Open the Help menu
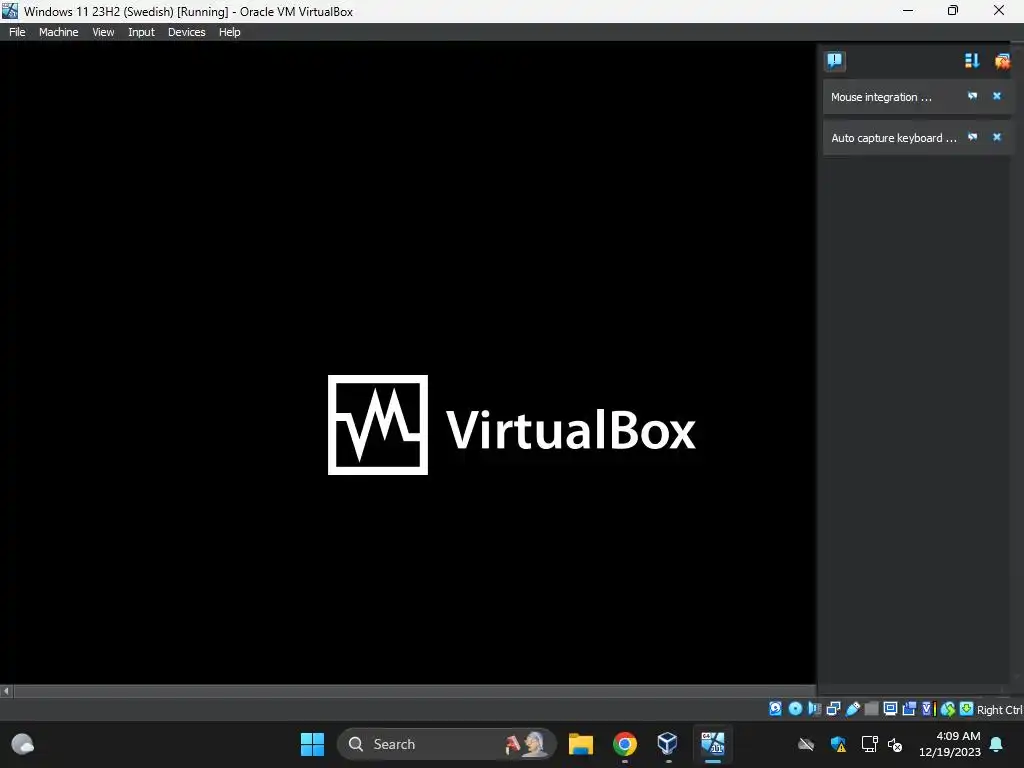This screenshot has width=1024, height=768. tap(229, 32)
